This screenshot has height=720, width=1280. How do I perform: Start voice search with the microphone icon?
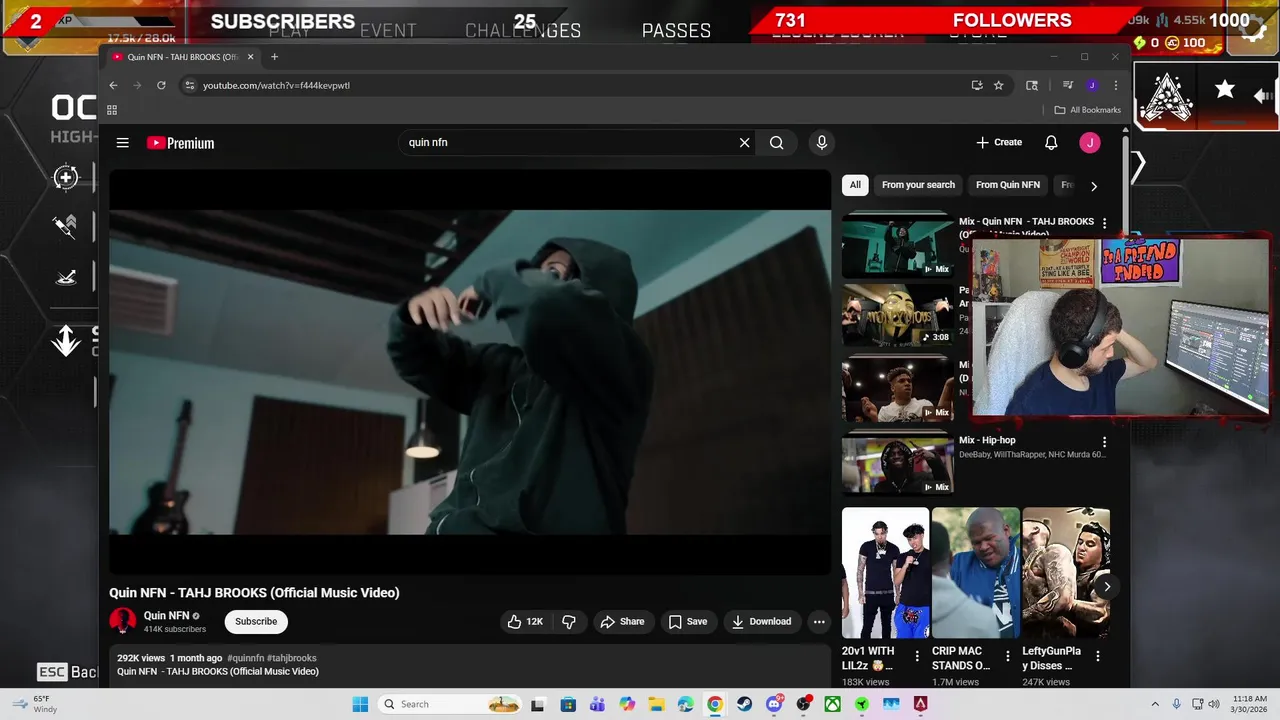(822, 143)
